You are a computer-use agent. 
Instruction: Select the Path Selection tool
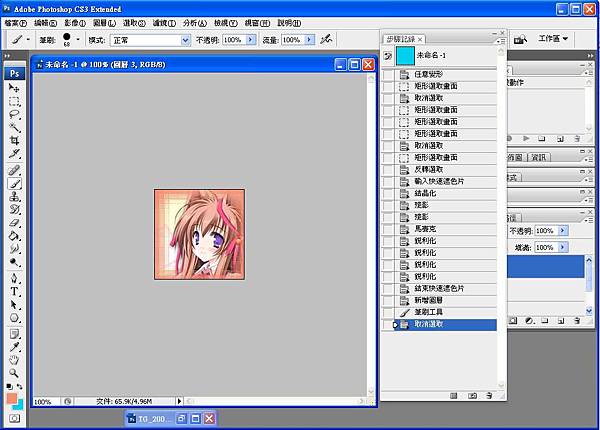14,305
